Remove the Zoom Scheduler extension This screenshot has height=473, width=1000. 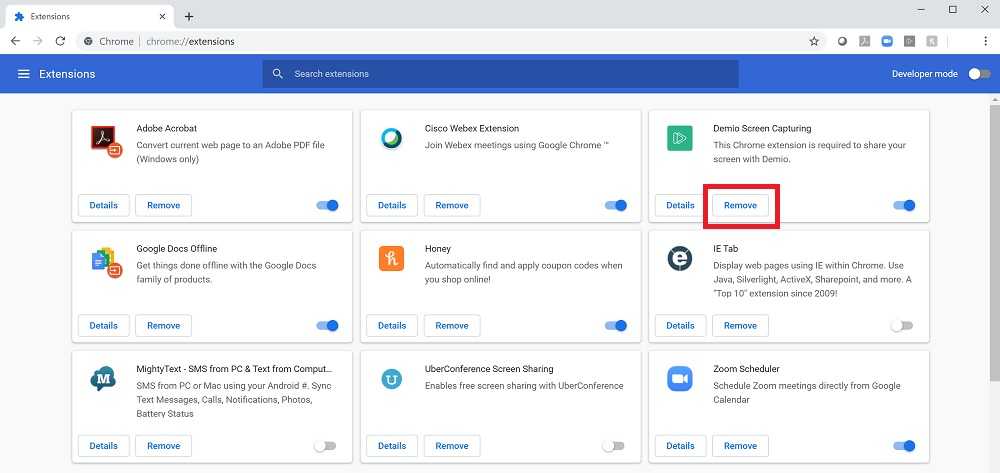click(x=740, y=446)
